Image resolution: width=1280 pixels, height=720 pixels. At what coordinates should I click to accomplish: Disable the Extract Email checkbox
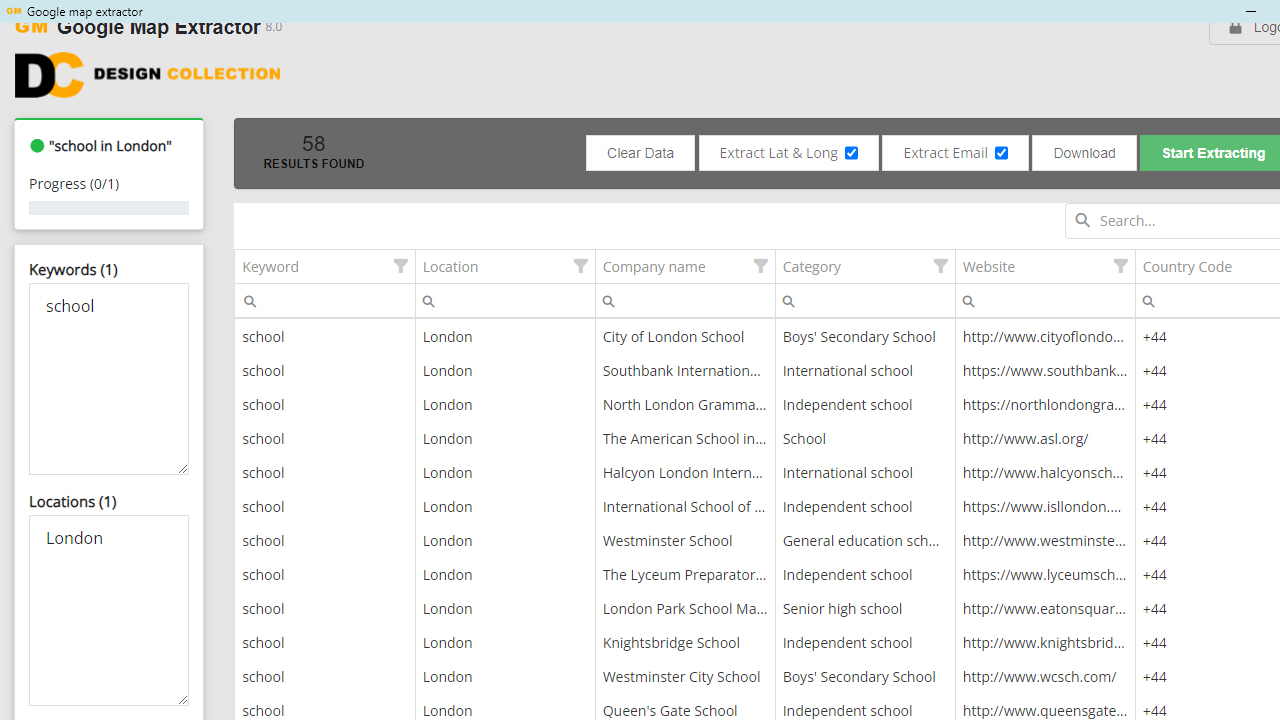click(1001, 152)
